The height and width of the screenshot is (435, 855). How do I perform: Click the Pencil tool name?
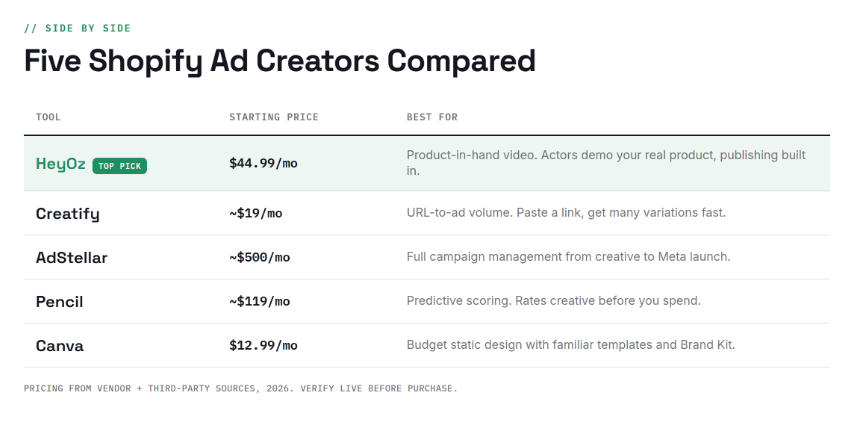coord(59,301)
